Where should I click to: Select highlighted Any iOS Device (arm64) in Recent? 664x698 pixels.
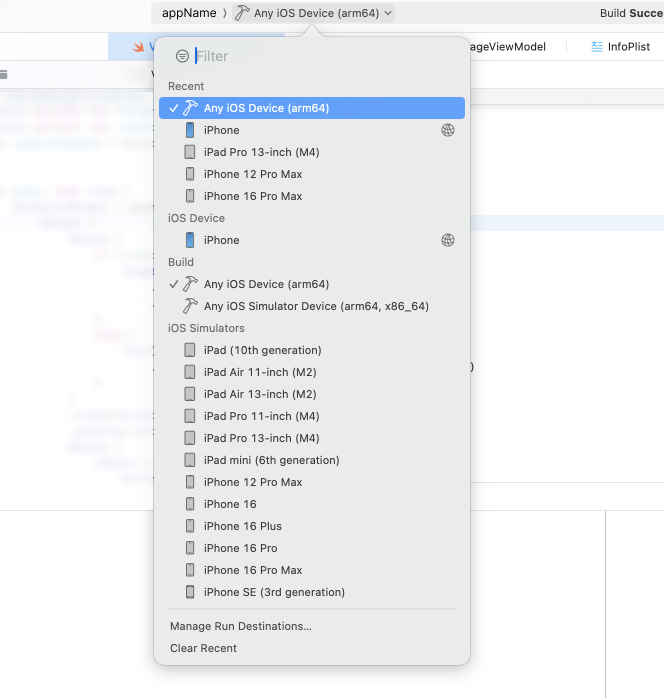tap(312, 108)
